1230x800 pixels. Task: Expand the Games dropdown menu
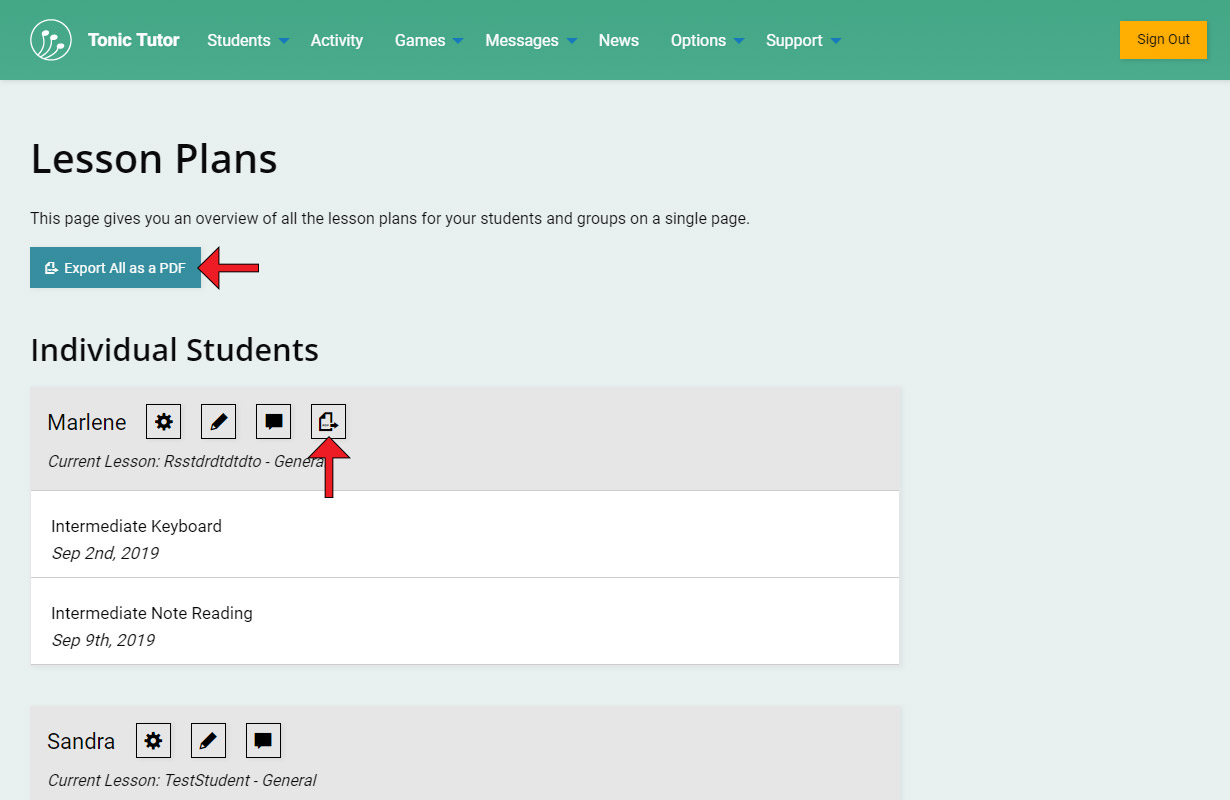[428, 40]
